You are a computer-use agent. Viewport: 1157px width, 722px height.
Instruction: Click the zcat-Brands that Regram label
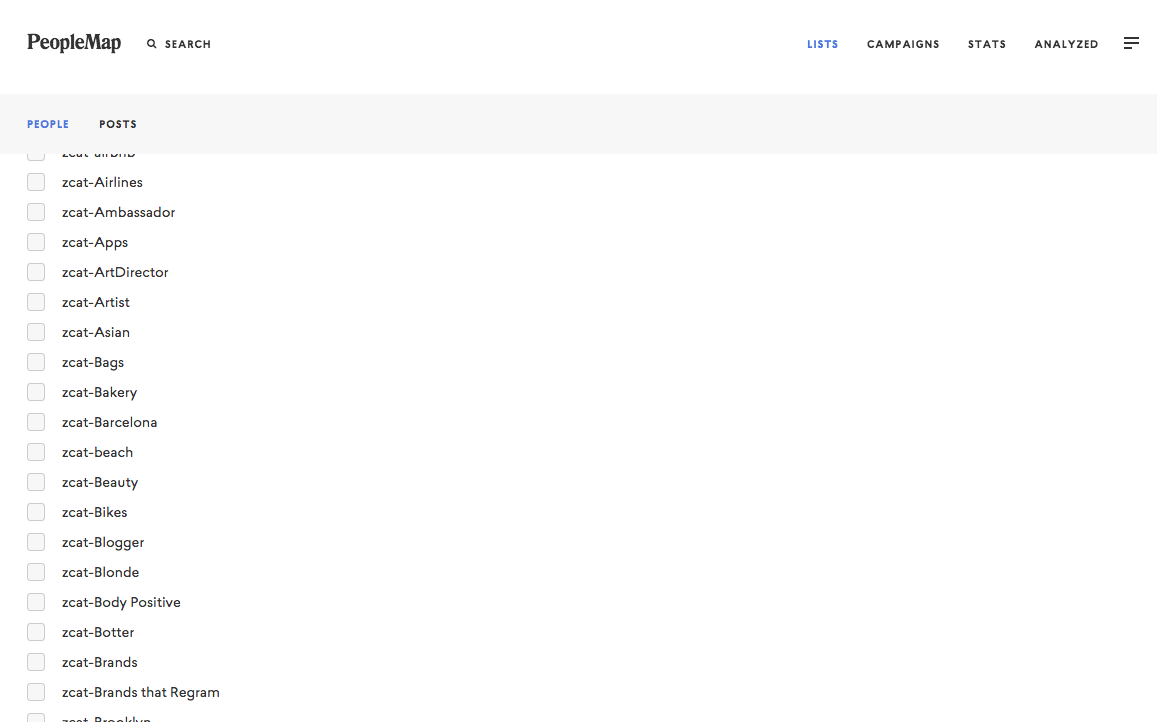point(141,693)
